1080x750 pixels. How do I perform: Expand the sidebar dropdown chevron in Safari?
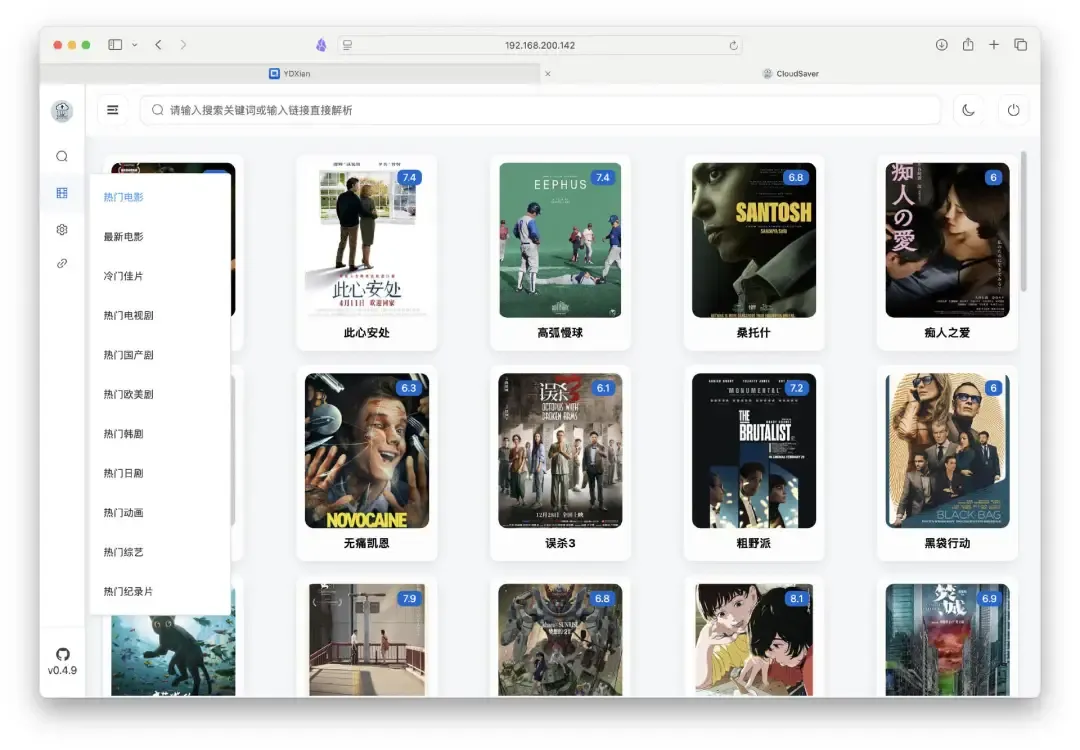[x=135, y=45]
